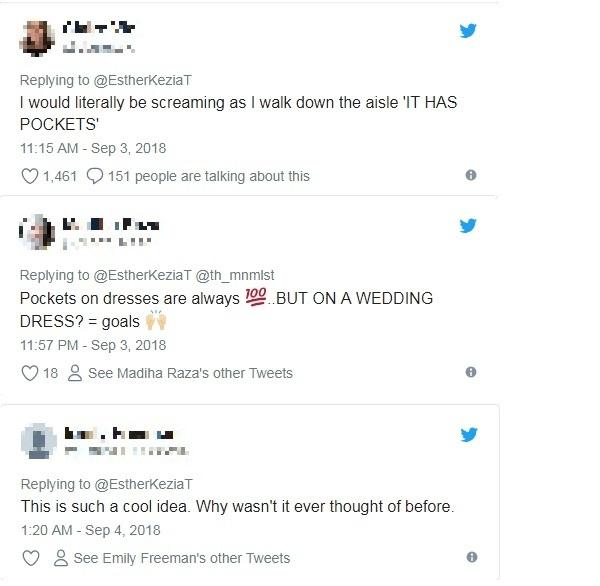Image resolution: width=600 pixels, height=586 pixels.
Task: Open third tweet author's default avatar
Action: (x=38, y=440)
